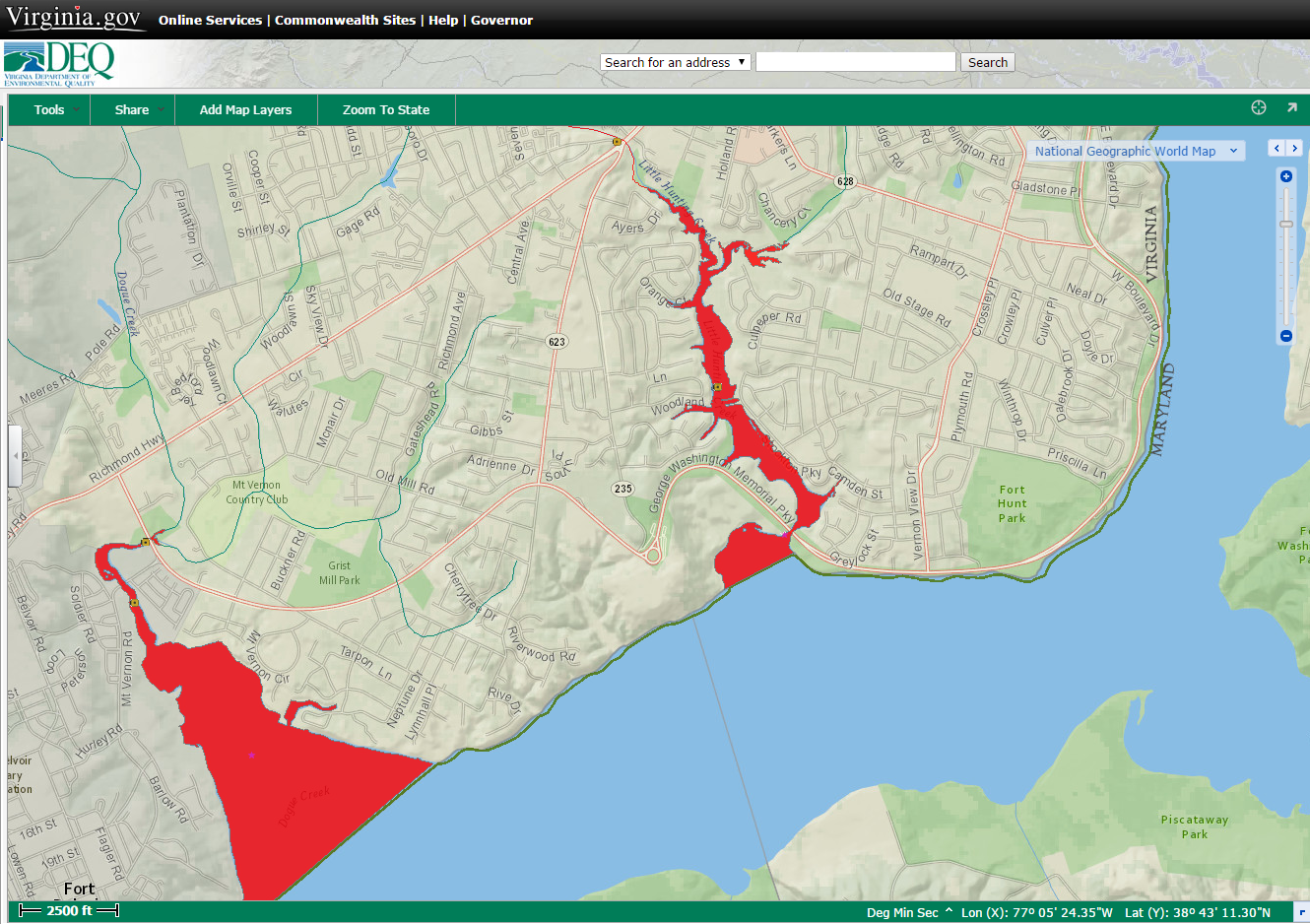The height and width of the screenshot is (924, 1310).
Task: Go to previous map extent arrow
Action: pyautogui.click(x=1277, y=148)
